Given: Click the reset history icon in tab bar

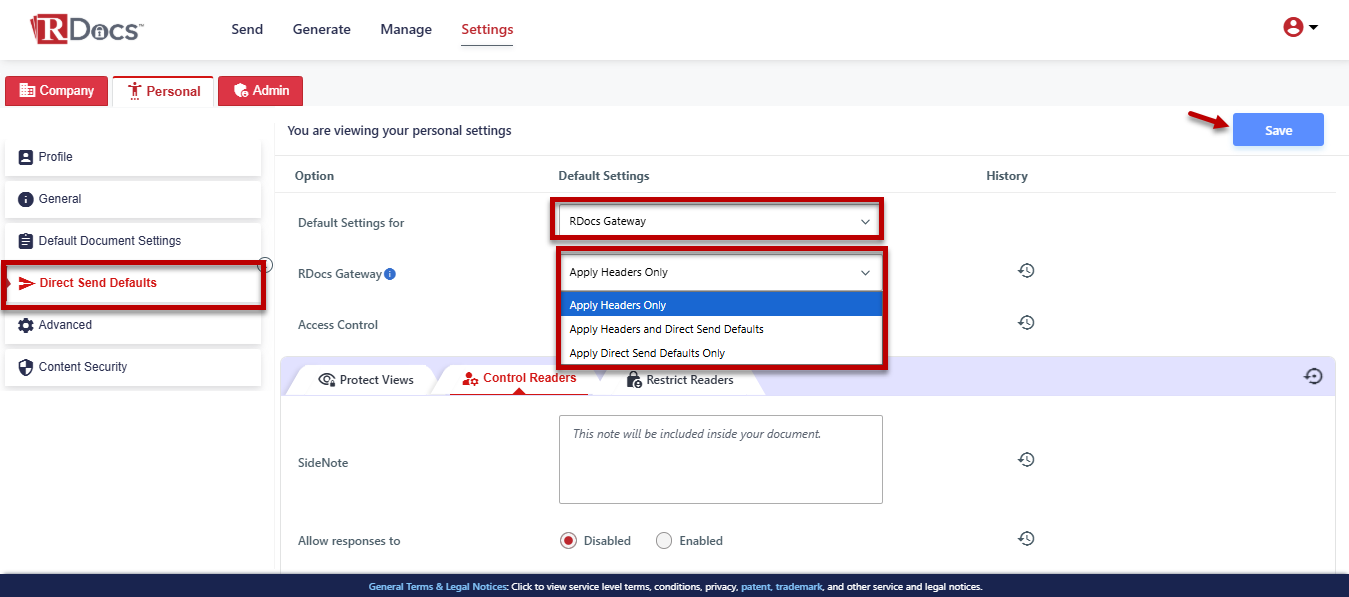Looking at the screenshot, I should (x=1313, y=376).
